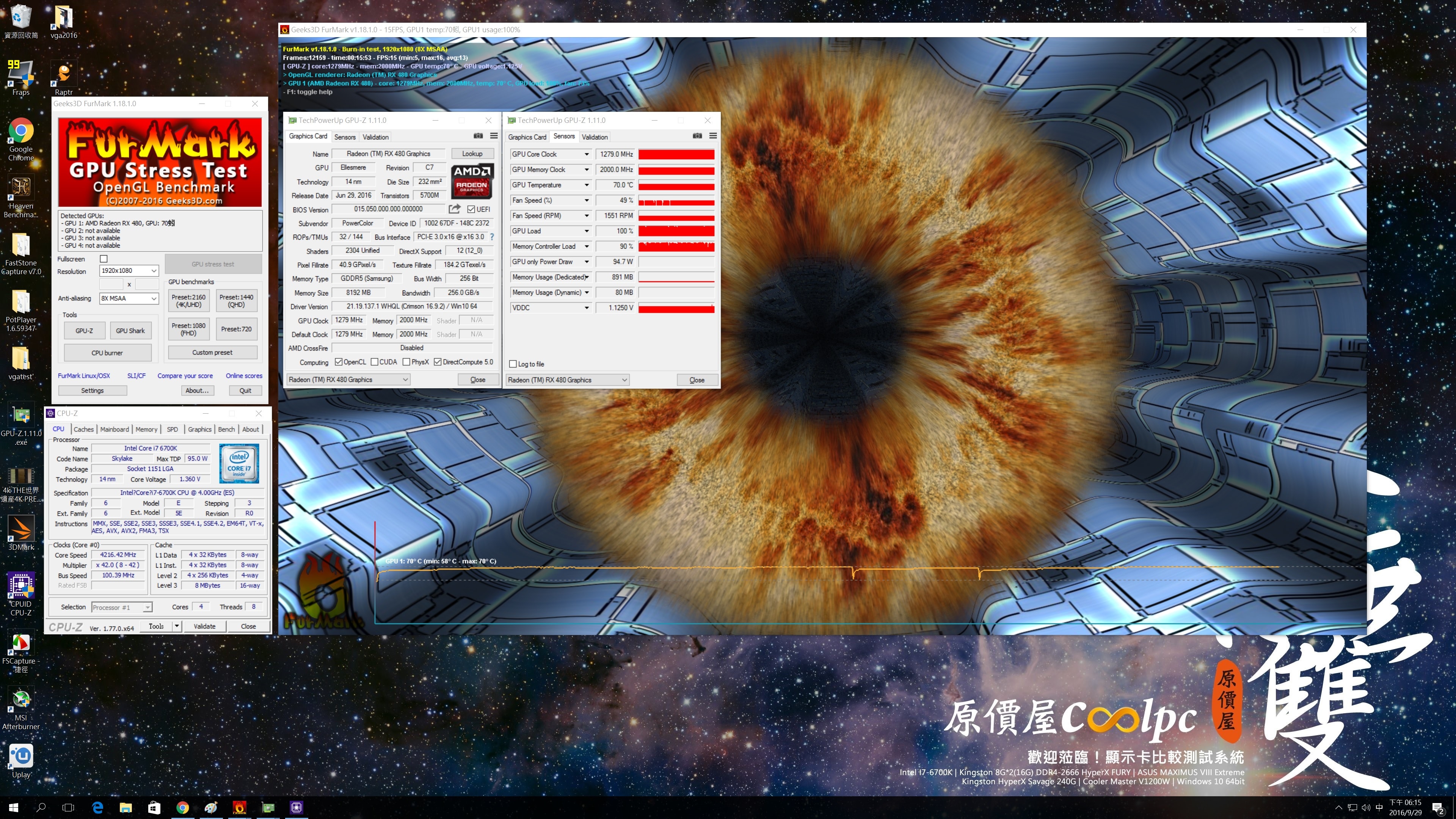This screenshot has height=819, width=1456.
Task: Click FurMark taskbar icon
Action: (240, 808)
